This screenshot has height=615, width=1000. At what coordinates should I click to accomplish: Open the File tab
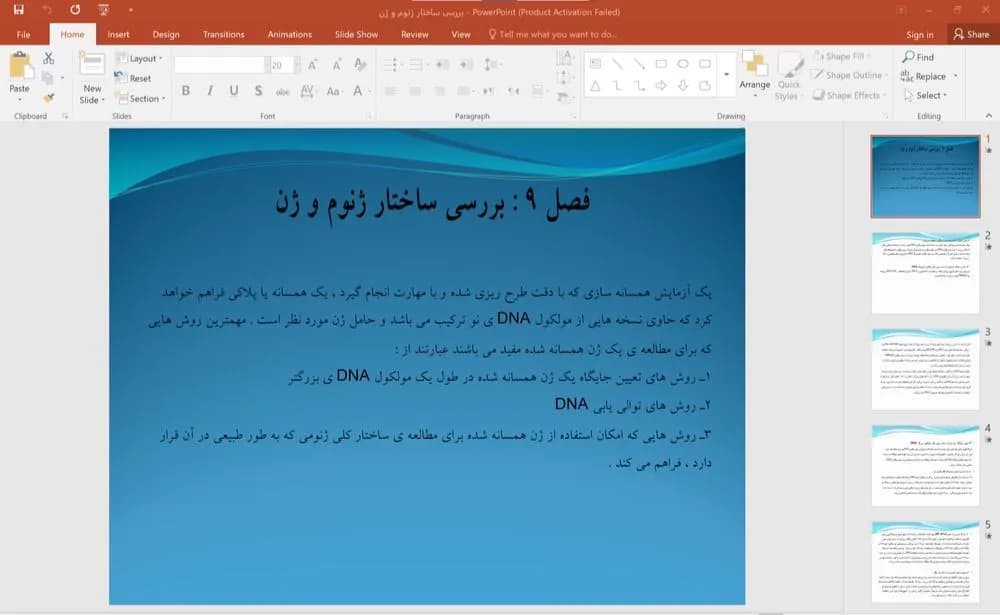click(x=24, y=34)
